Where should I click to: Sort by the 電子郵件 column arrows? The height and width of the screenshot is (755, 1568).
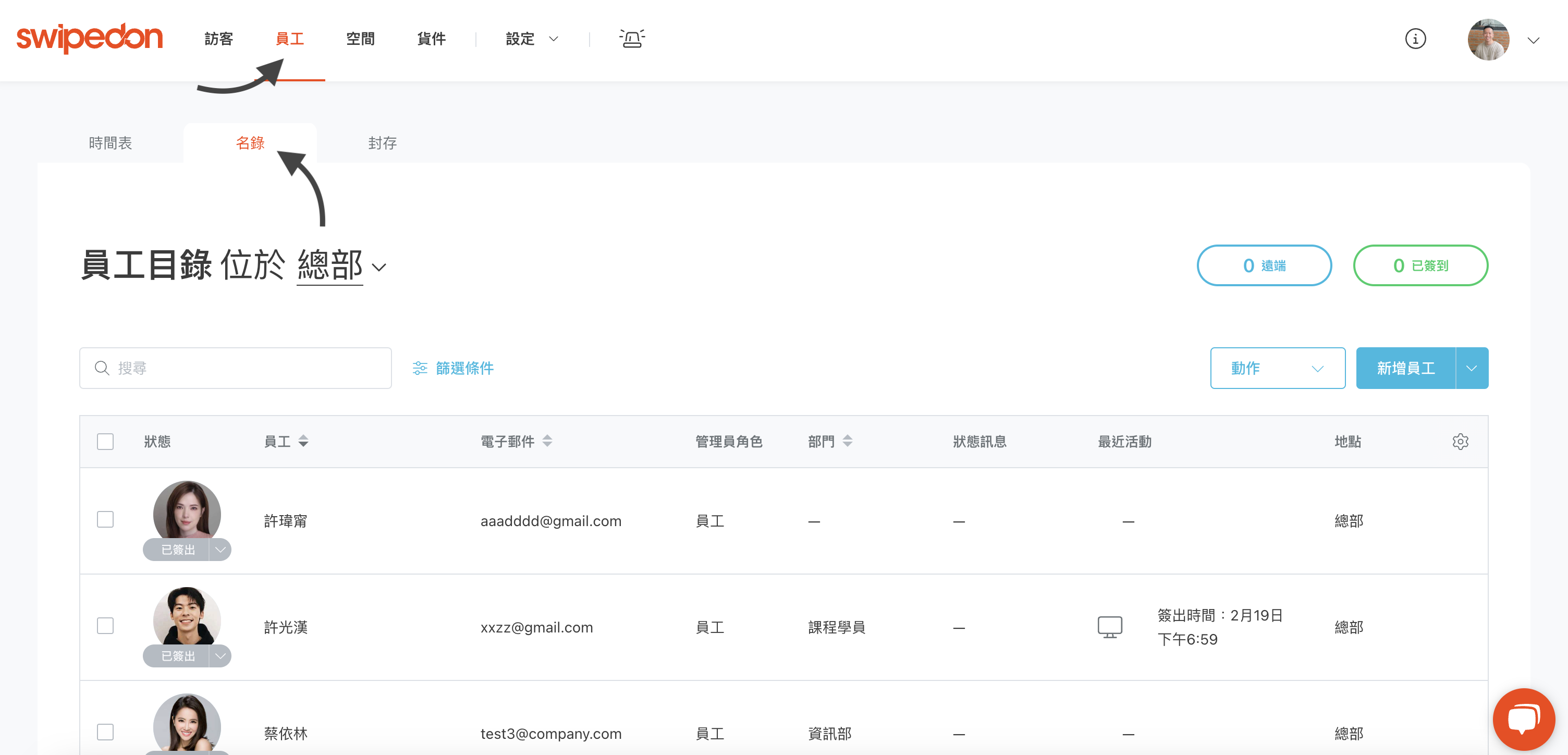547,442
